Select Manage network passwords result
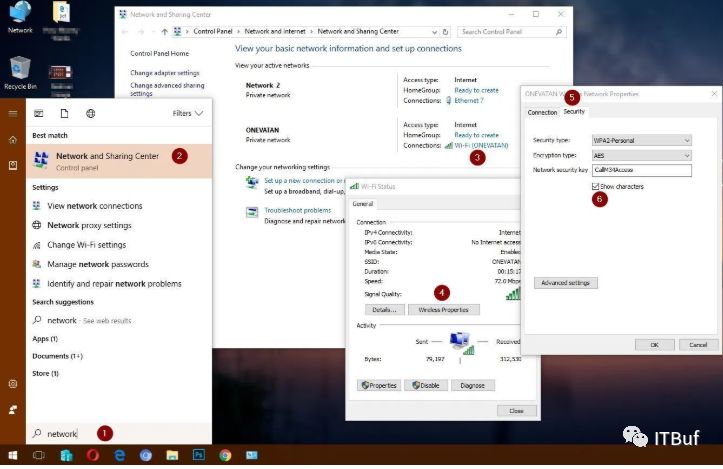The height and width of the screenshot is (469, 723). coord(119,264)
